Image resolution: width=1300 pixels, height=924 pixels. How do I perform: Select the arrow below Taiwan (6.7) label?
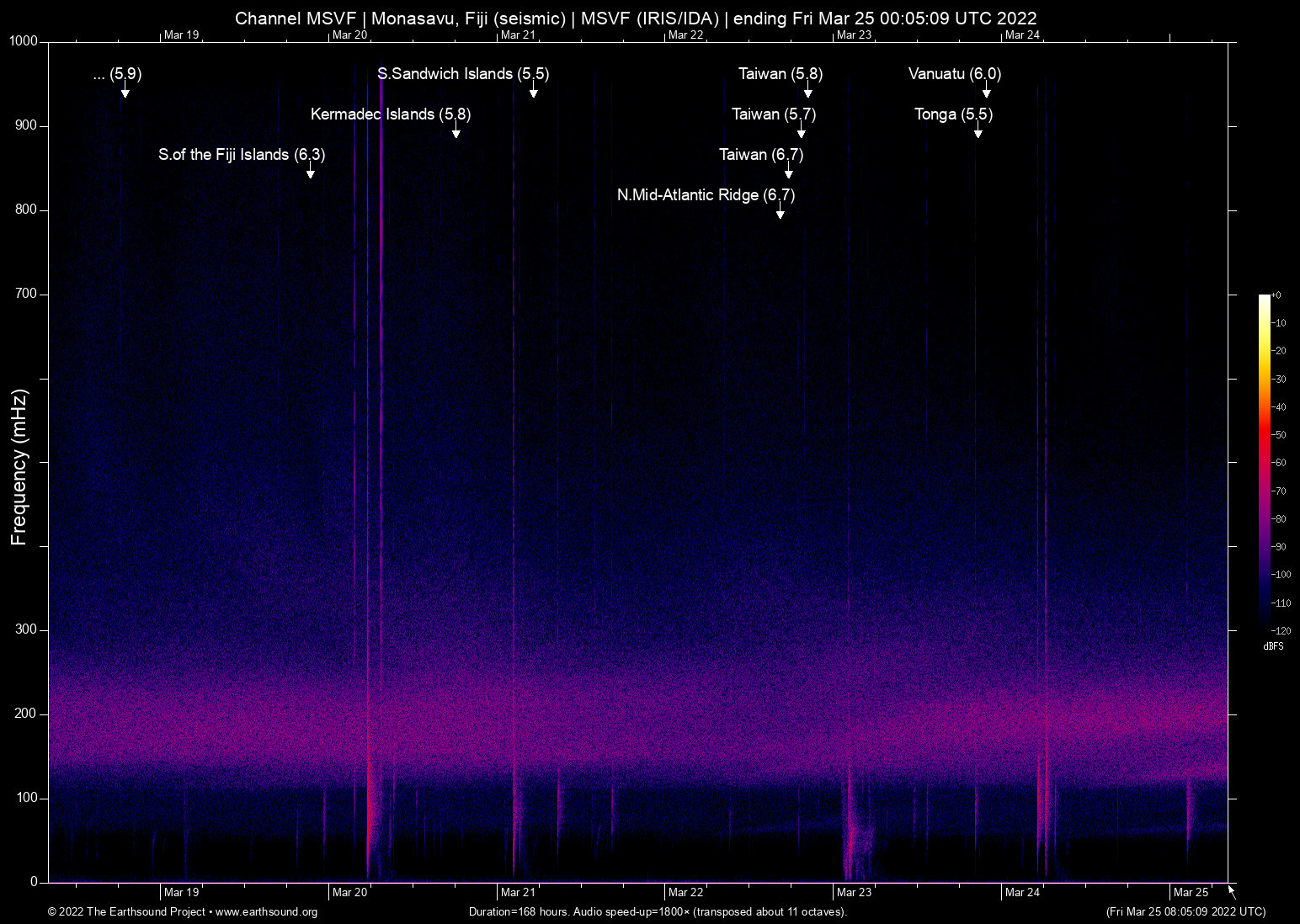click(789, 173)
